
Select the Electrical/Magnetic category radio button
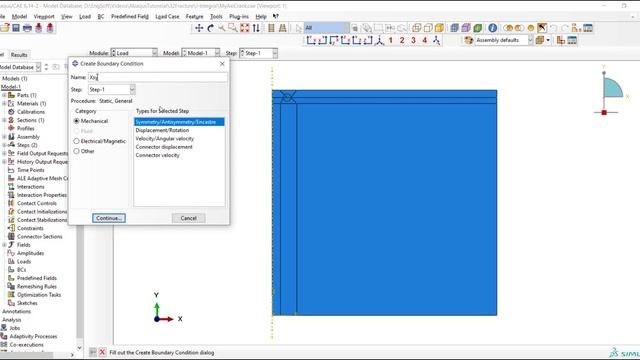(76, 141)
